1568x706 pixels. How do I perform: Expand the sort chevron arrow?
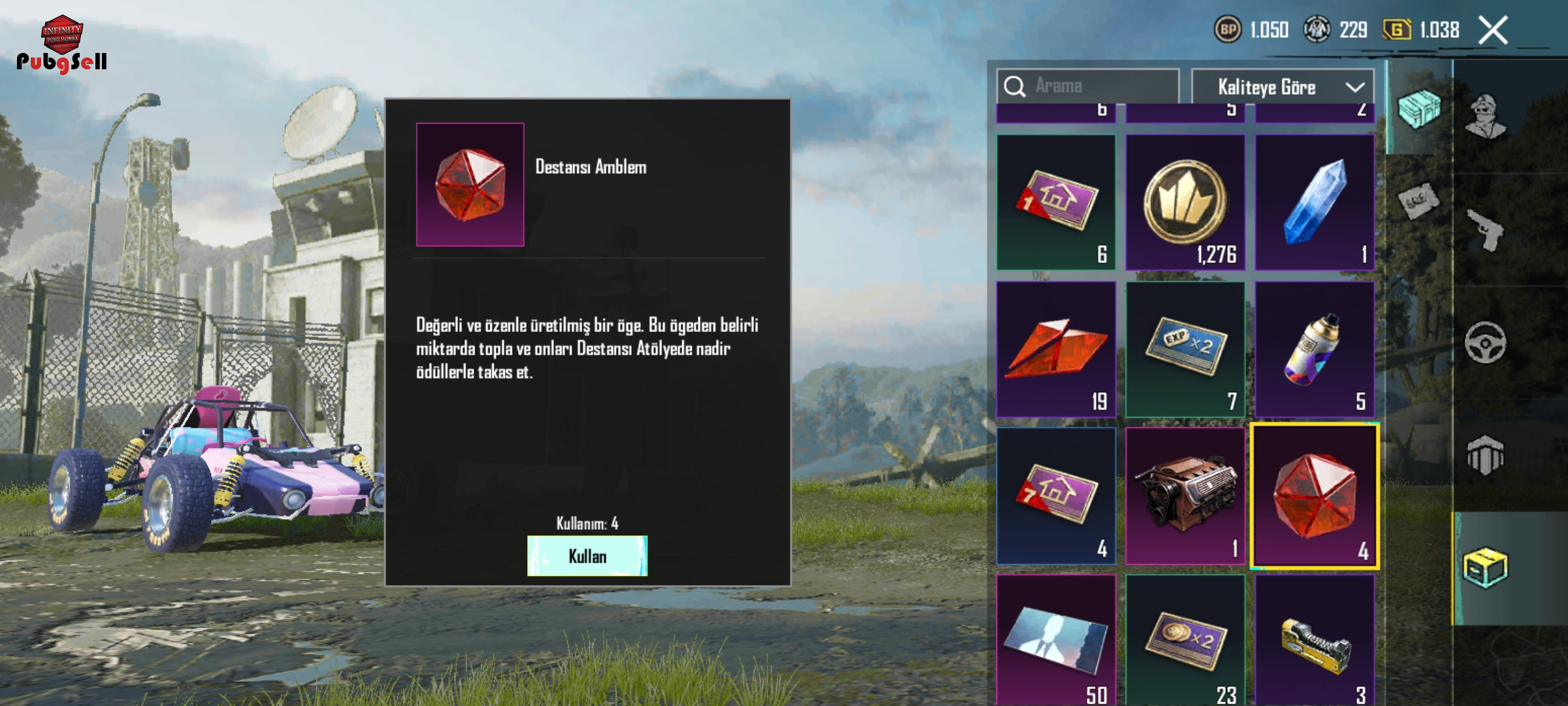pyautogui.click(x=1355, y=87)
